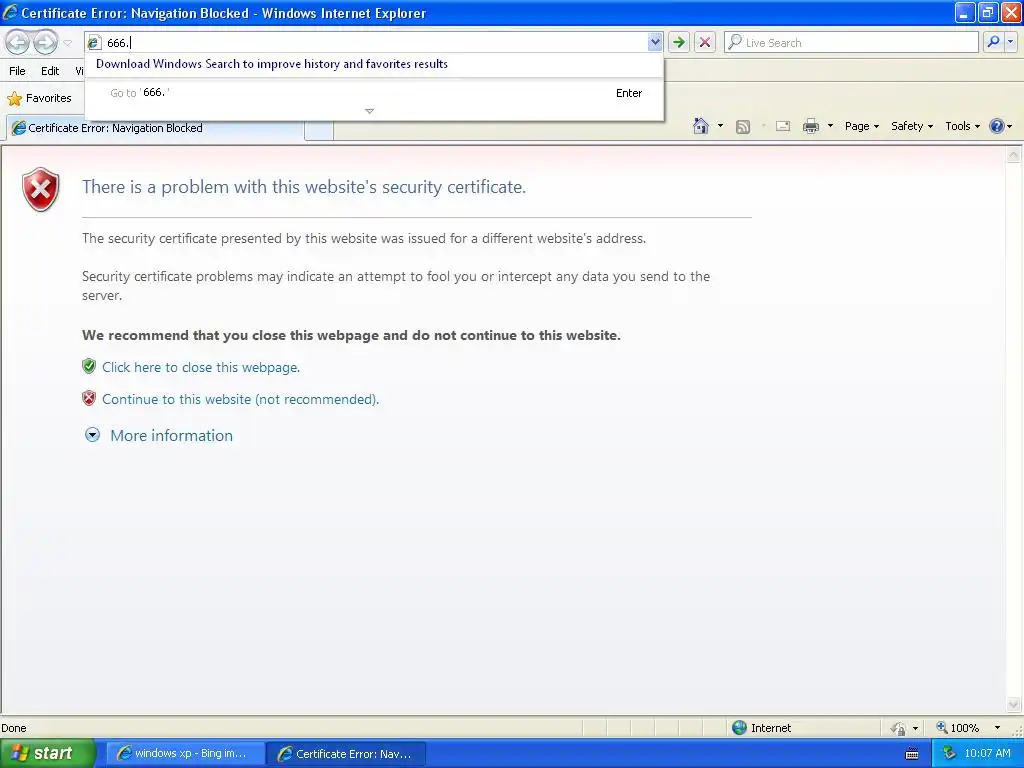1024x768 pixels.
Task: Open the Print options dropdown arrow
Action: pos(830,126)
